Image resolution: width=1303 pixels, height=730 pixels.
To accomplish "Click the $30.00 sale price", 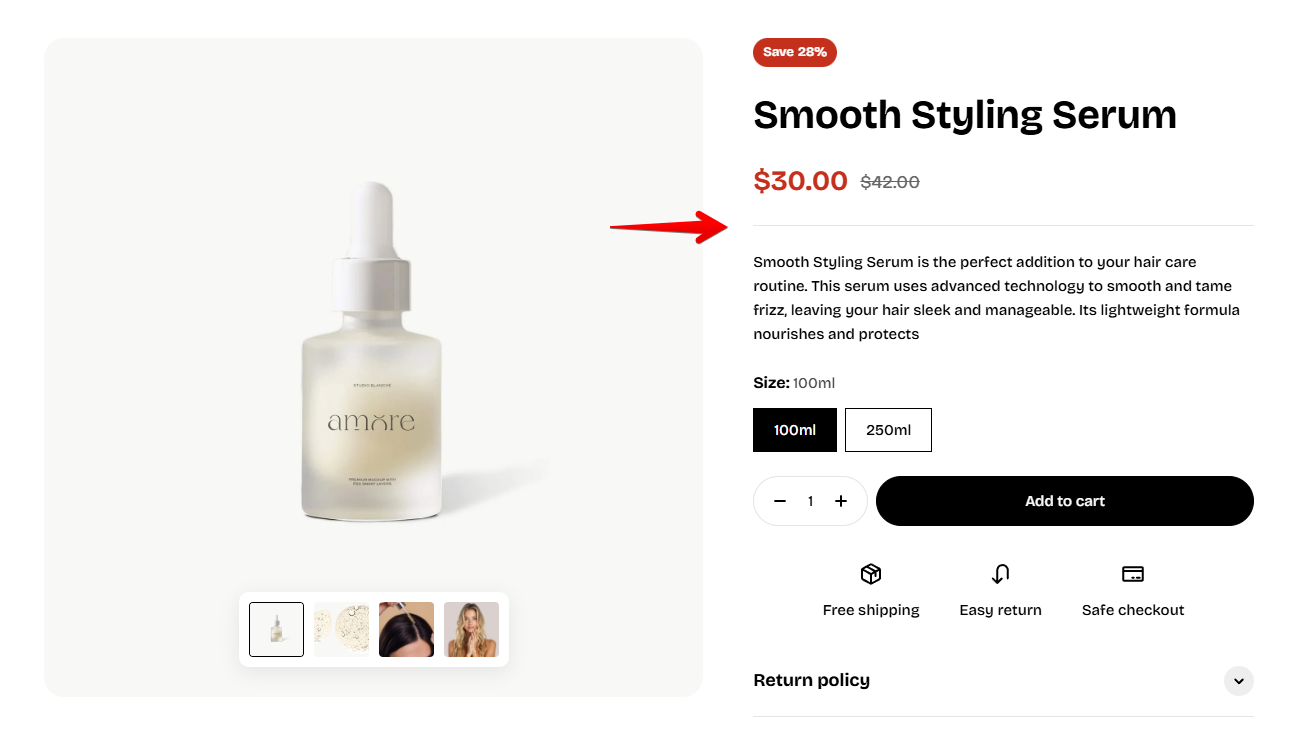I will point(800,181).
